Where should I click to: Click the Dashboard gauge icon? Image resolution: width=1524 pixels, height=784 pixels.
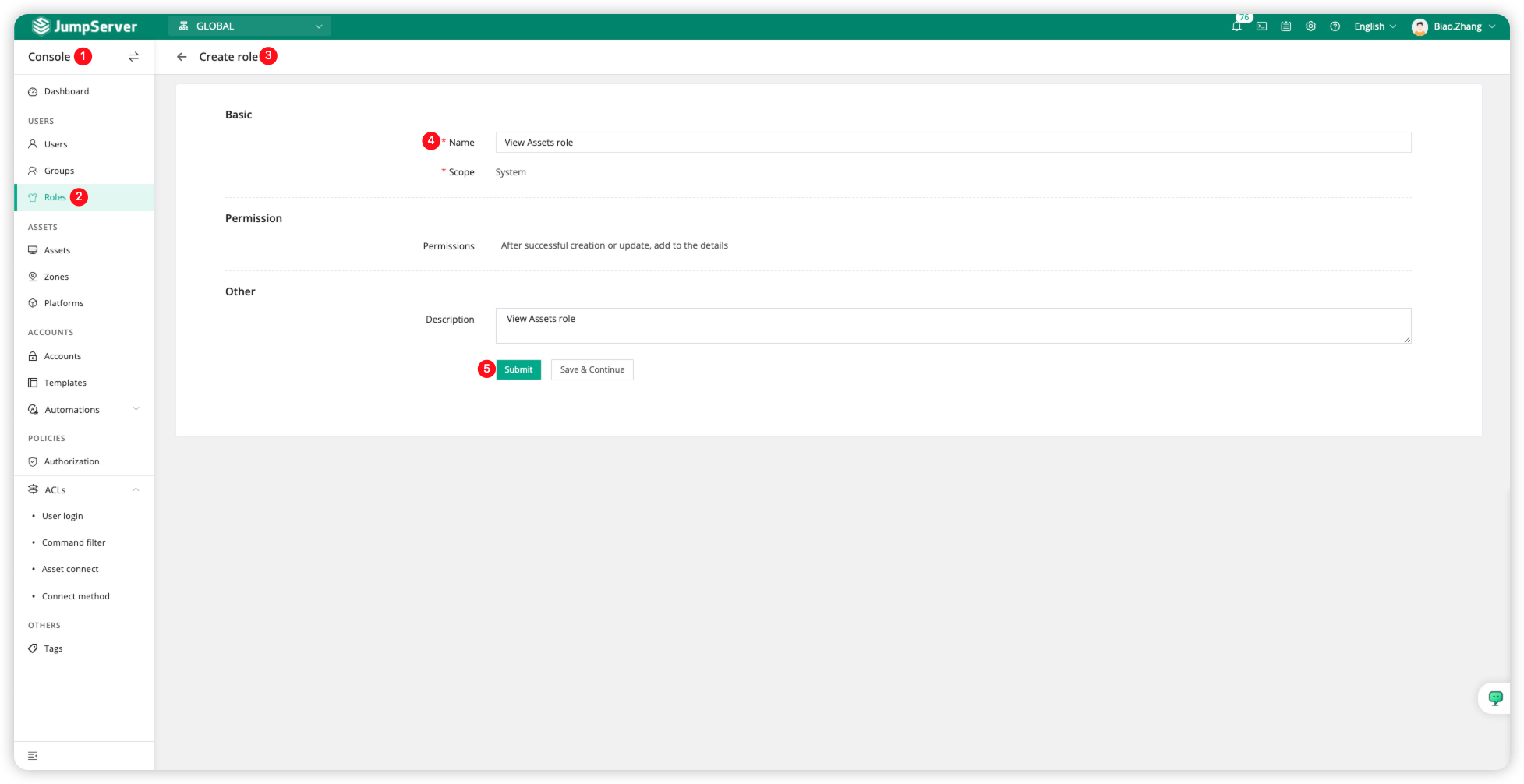33,91
